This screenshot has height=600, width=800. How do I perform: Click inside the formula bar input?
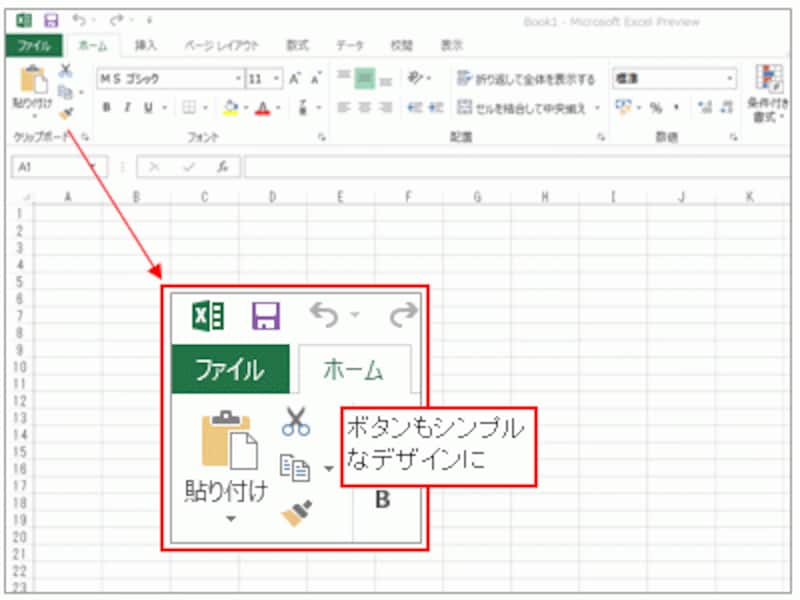(x=517, y=167)
